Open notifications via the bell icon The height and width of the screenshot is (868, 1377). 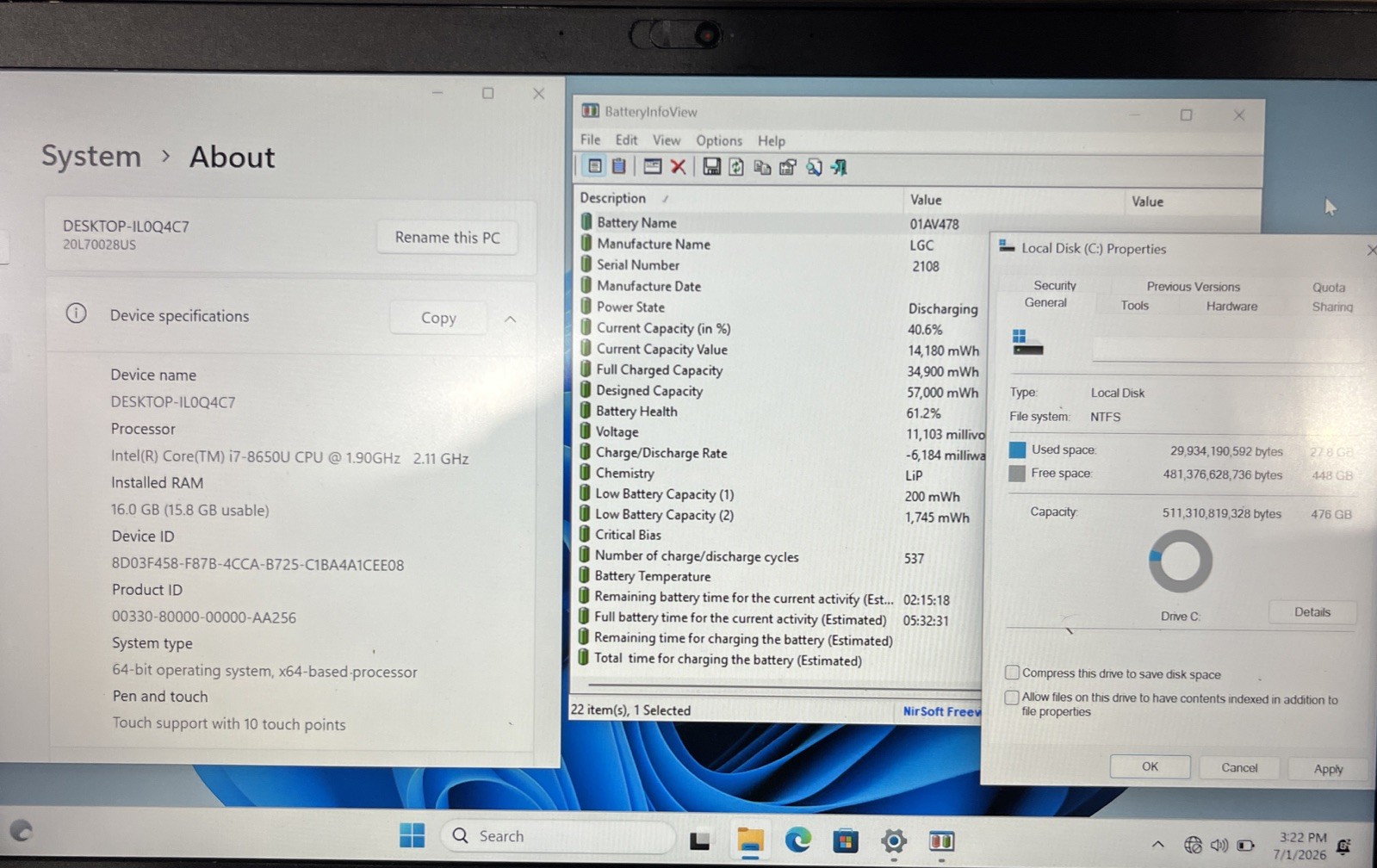click(1343, 846)
